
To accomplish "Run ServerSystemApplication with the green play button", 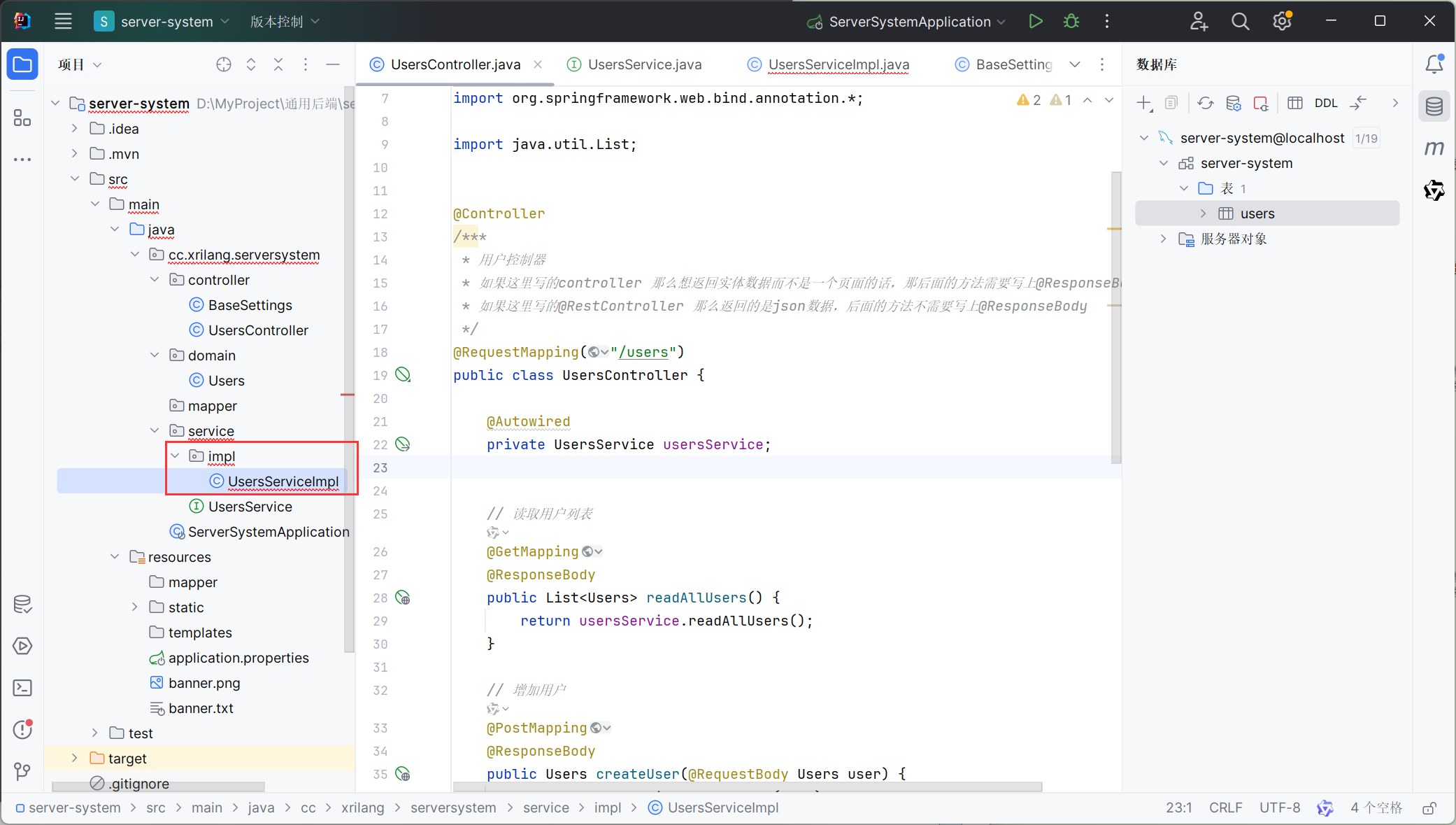I will (x=1036, y=22).
